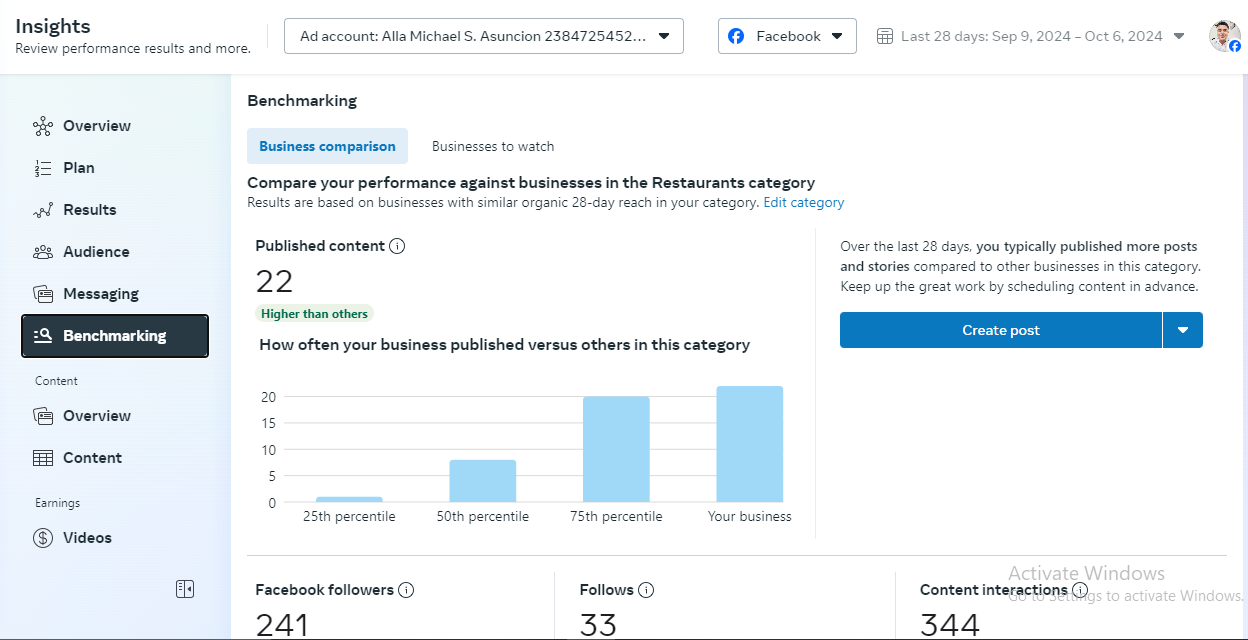Click the Content table grid icon

coord(42,458)
